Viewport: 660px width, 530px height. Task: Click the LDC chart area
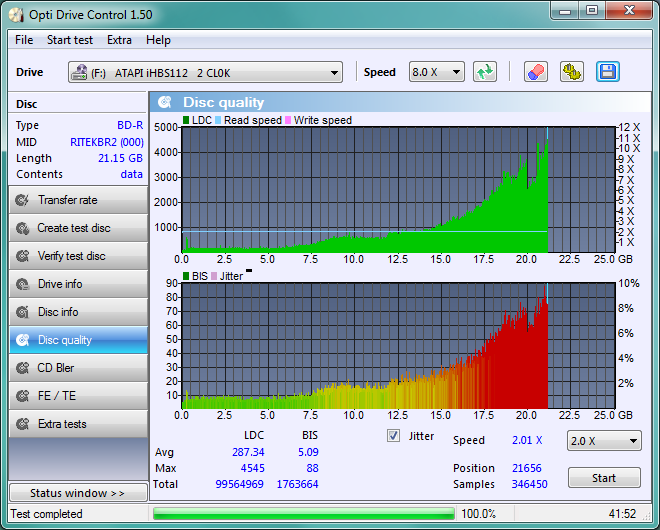[x=399, y=189]
